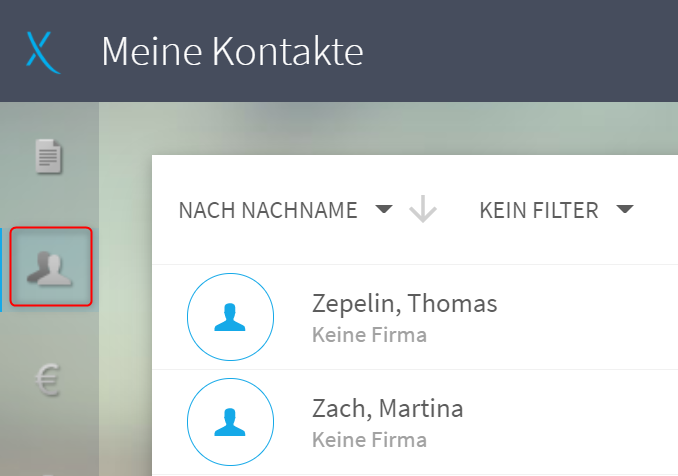This screenshot has width=678, height=476.
Task: Click Keine Firma under Zepelin, Thomas
Action: click(369, 335)
